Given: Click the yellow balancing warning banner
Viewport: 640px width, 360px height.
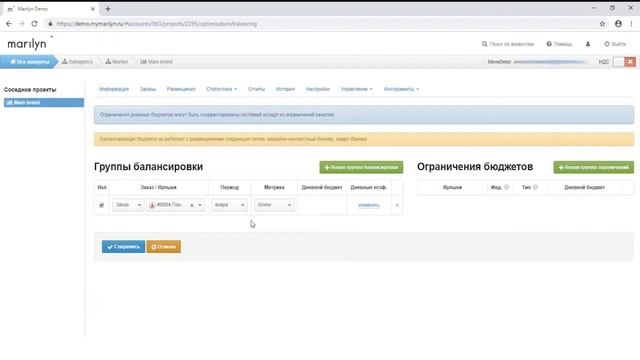Looking at the screenshot, I should 364,139.
